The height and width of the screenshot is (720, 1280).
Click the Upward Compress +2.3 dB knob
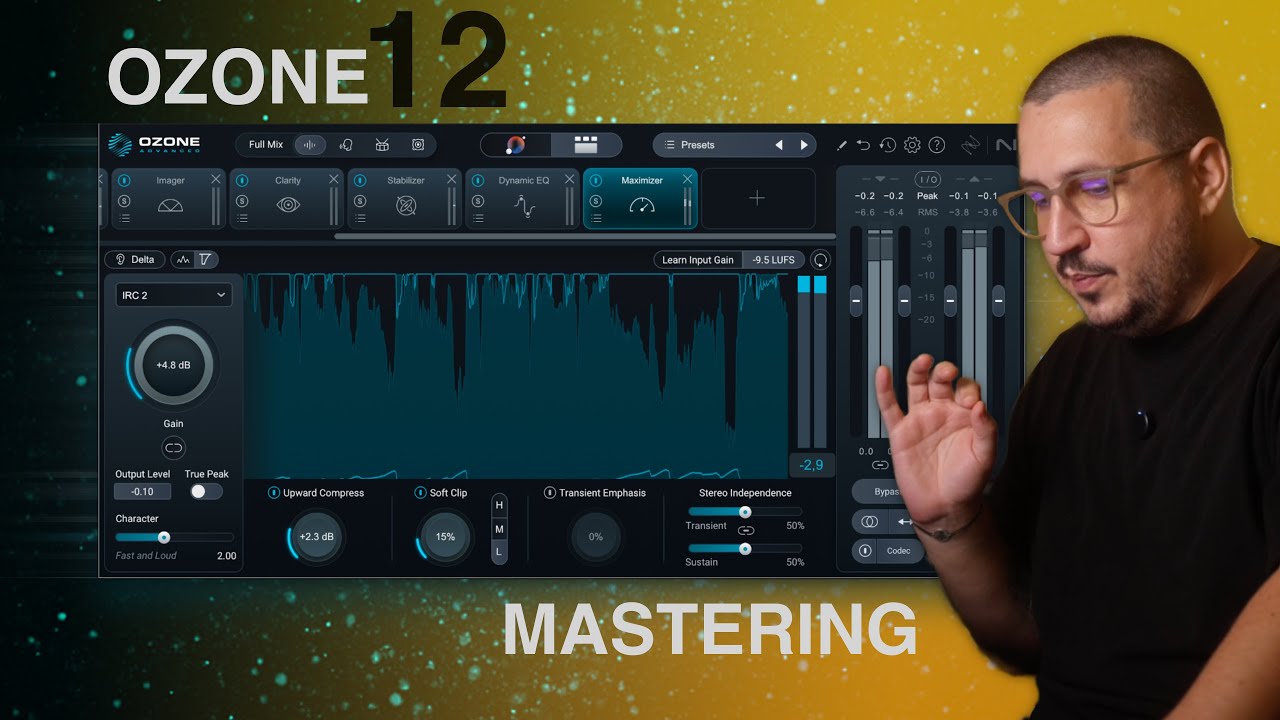pos(316,537)
